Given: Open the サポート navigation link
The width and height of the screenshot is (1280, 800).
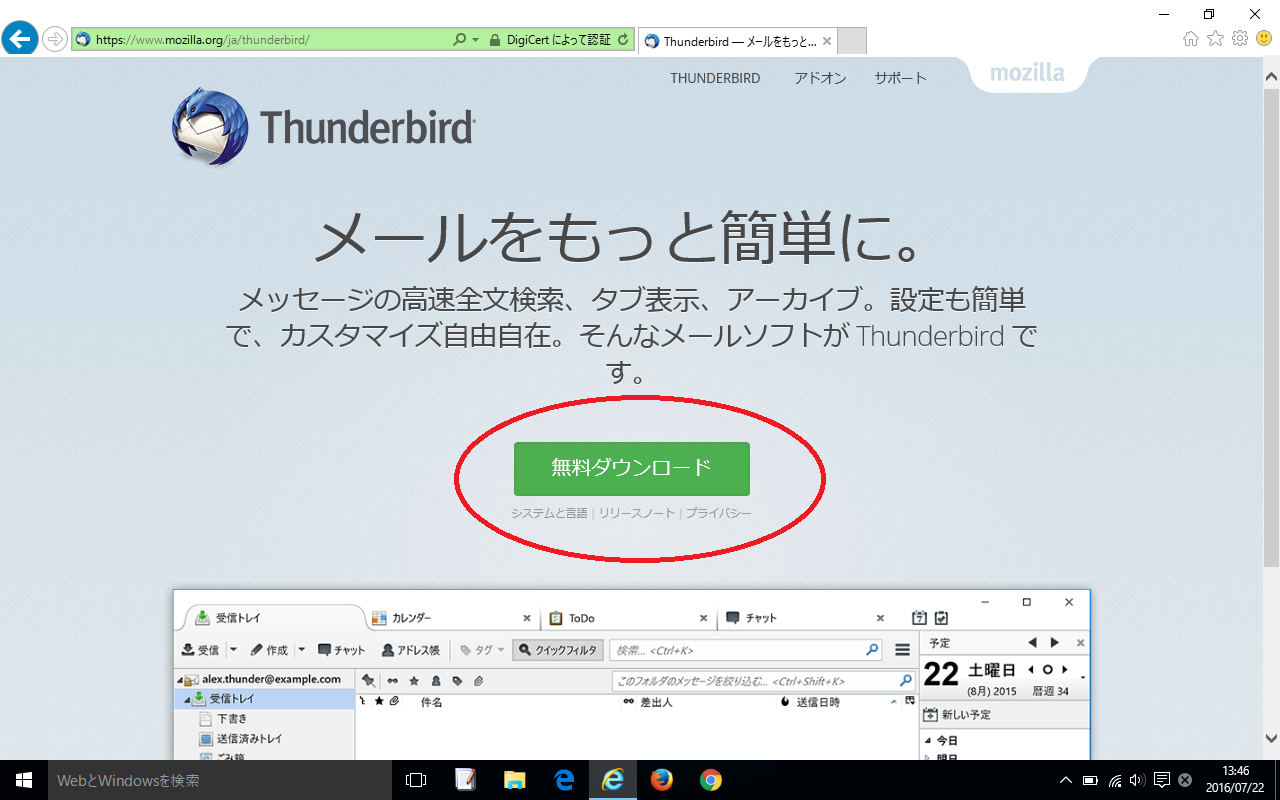Looking at the screenshot, I should pyautogui.click(x=900, y=78).
